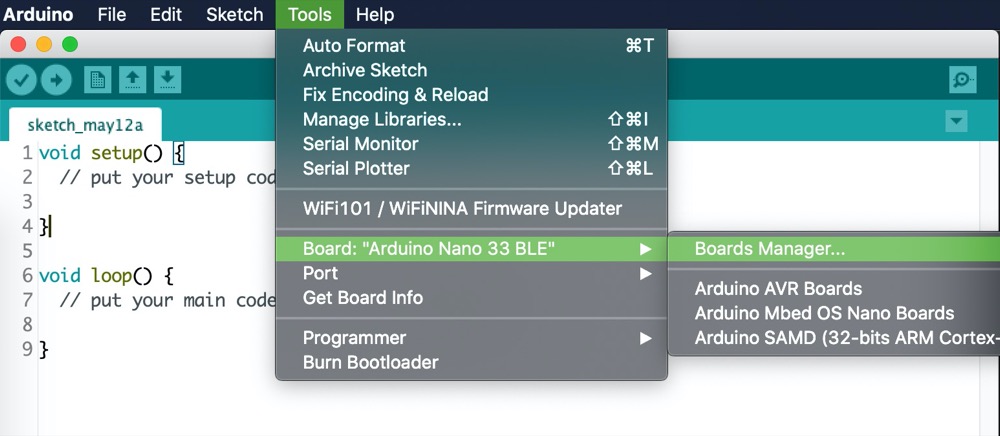Open the Help menu
The height and width of the screenshot is (436, 1000).
pyautogui.click(x=375, y=14)
